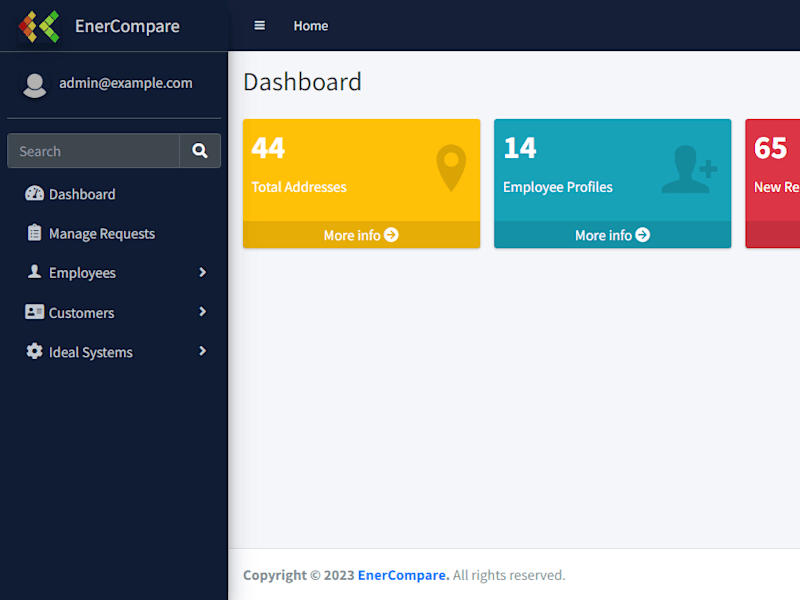Open More info on Total Addresses card
The width and height of the screenshot is (800, 600).
click(x=361, y=235)
